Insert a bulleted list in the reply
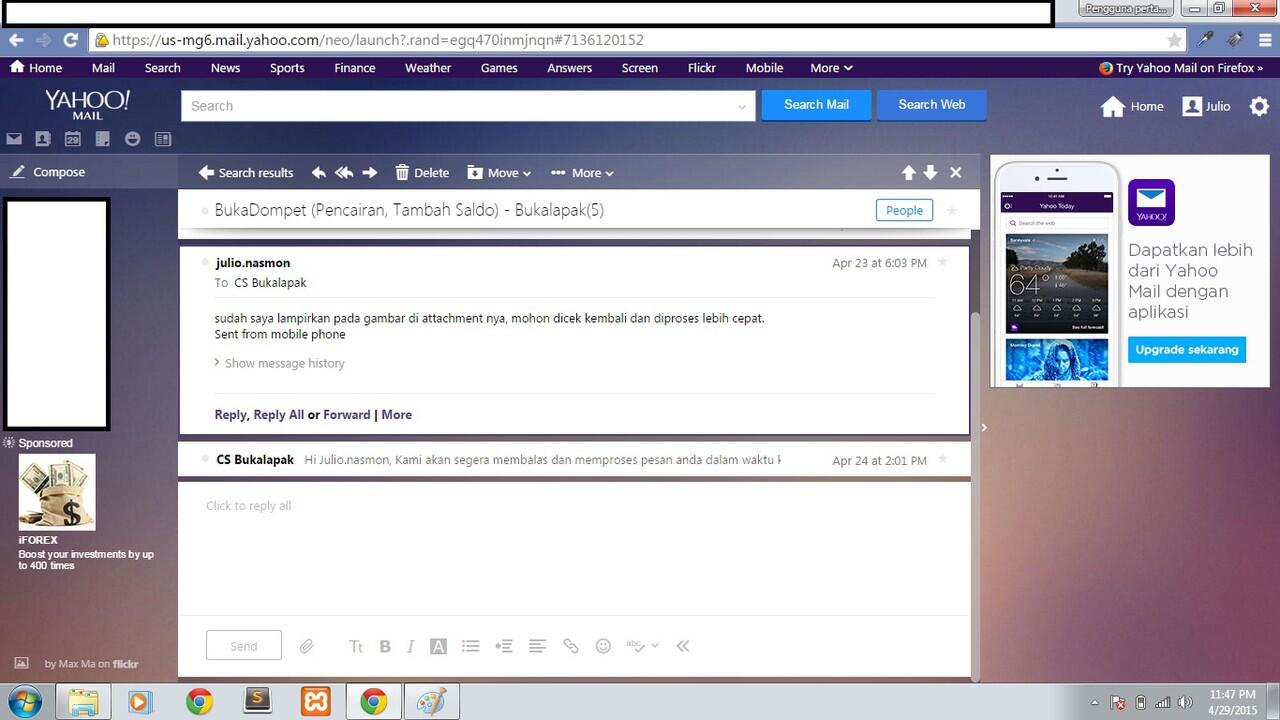The height and width of the screenshot is (720, 1280). (471, 646)
